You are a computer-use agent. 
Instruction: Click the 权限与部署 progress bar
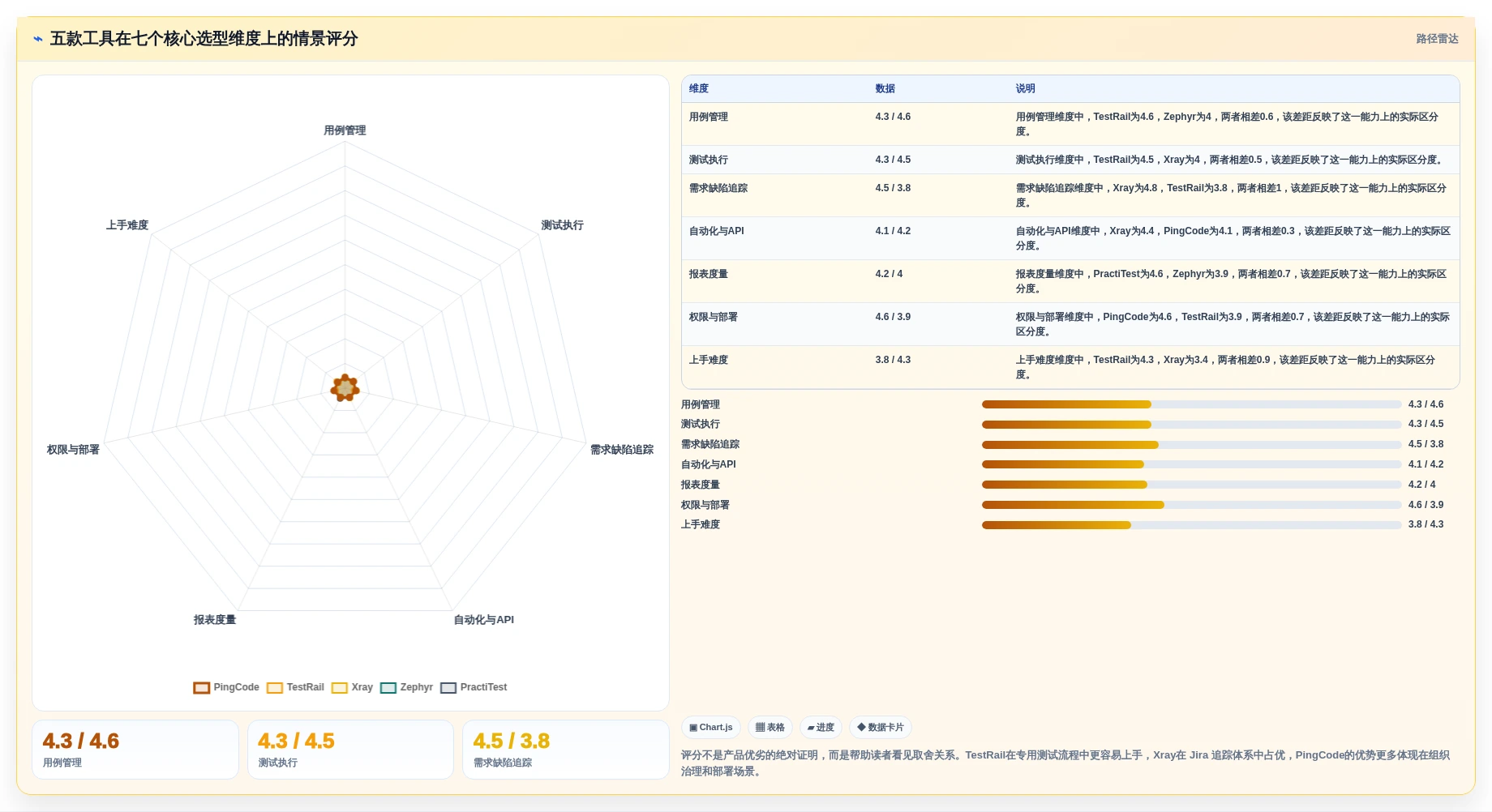[1191, 505]
